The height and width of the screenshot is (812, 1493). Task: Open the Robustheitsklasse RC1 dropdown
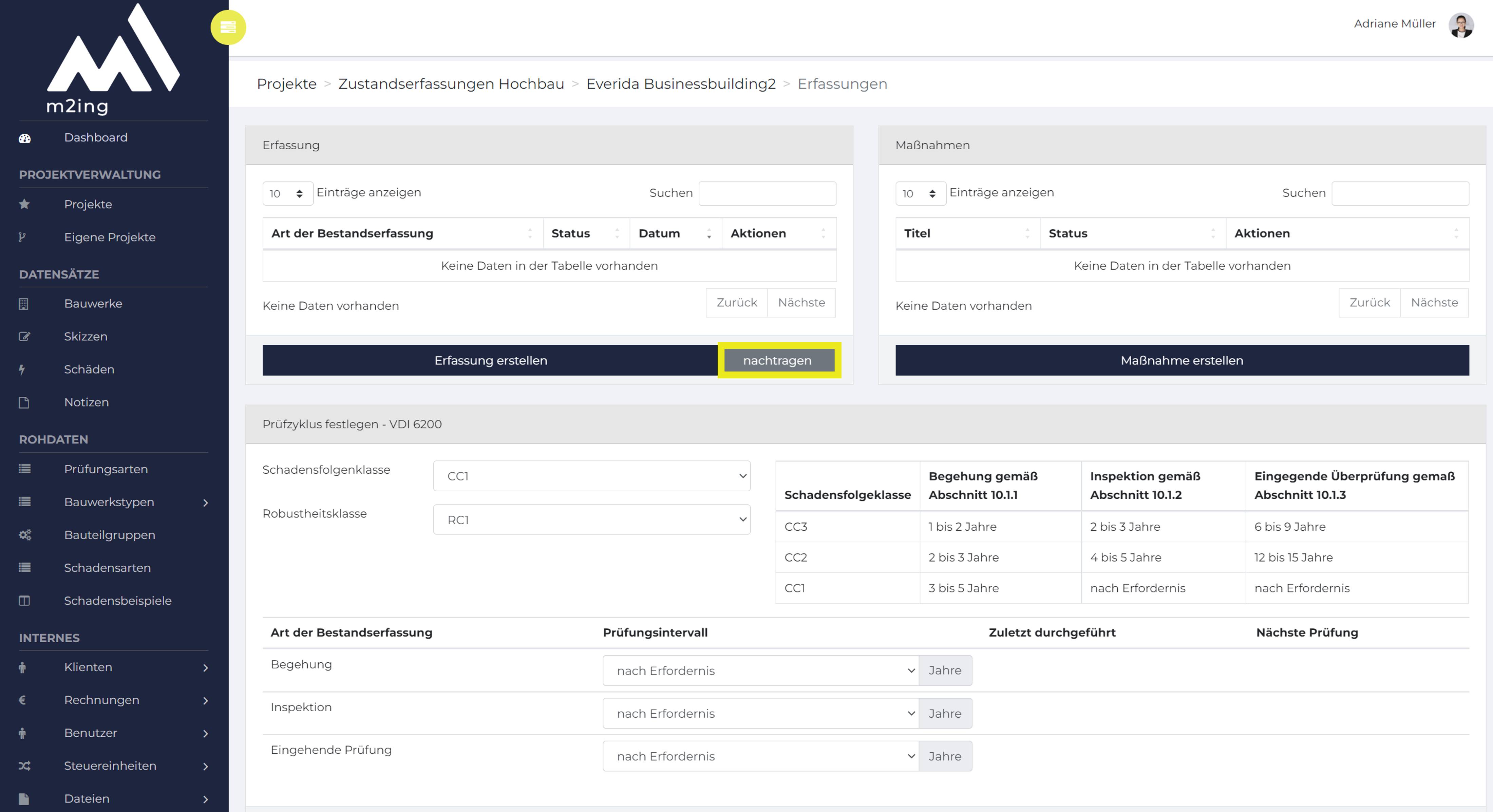592,520
